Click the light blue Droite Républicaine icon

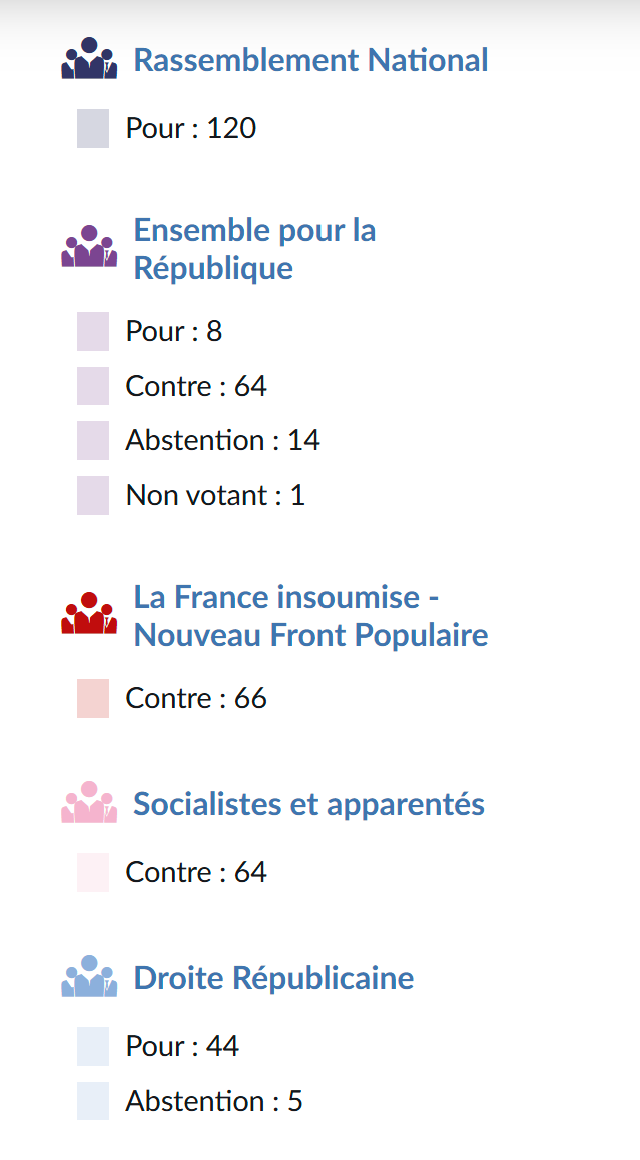tap(90, 976)
